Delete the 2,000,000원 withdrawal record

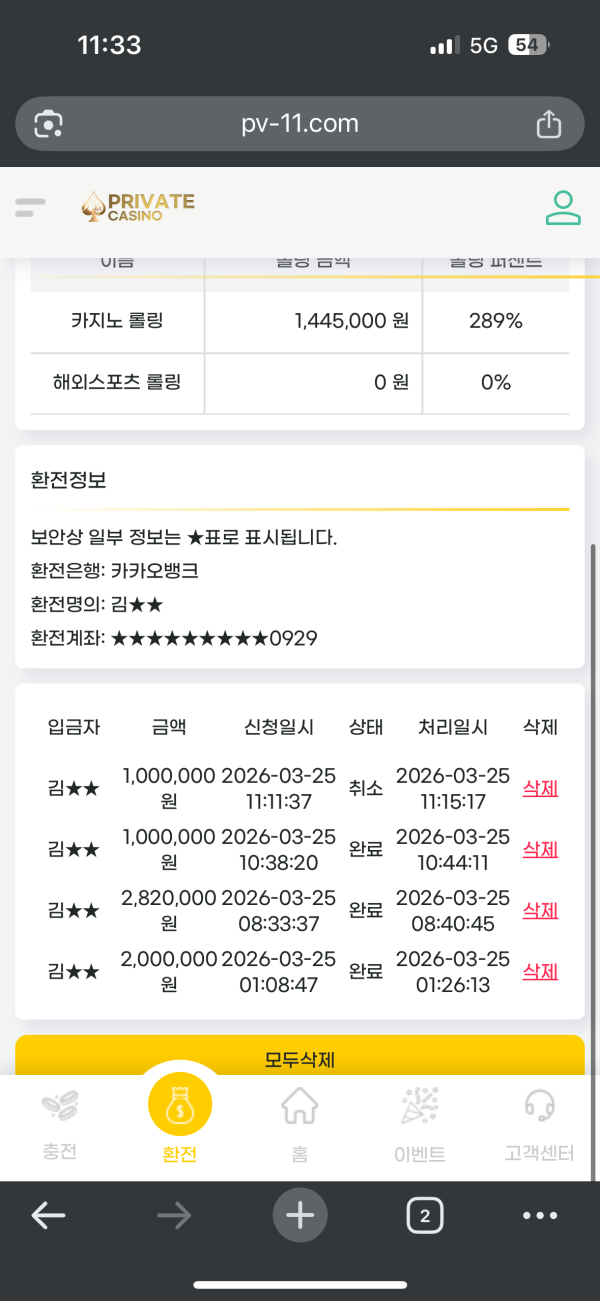click(x=540, y=971)
